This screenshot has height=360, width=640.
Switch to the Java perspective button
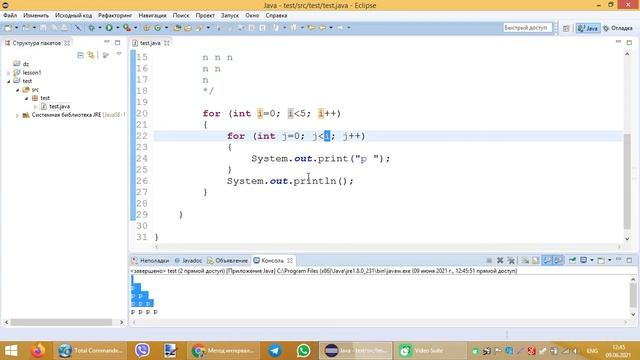coord(588,28)
